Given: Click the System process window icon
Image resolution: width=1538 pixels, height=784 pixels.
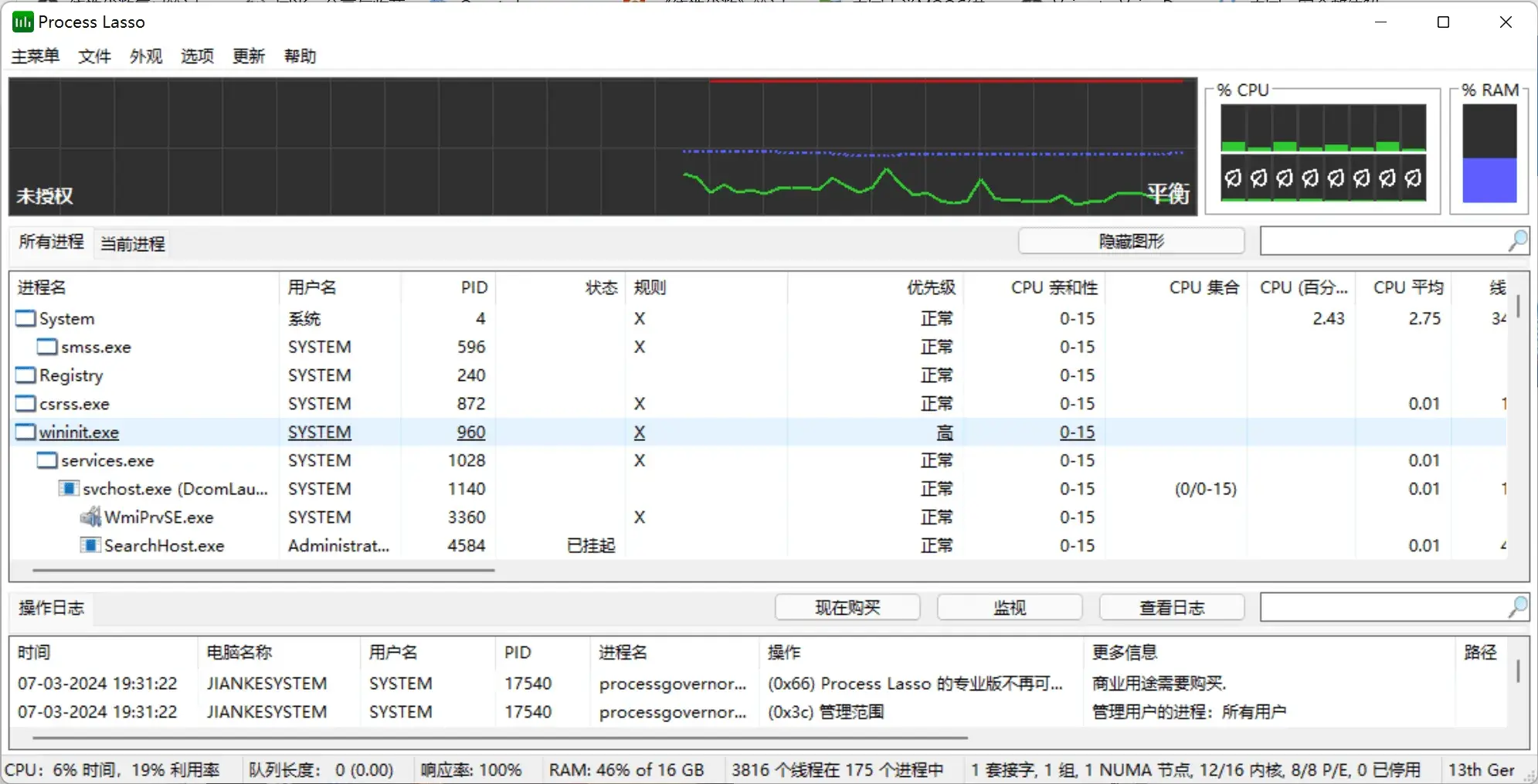Looking at the screenshot, I should [26, 318].
